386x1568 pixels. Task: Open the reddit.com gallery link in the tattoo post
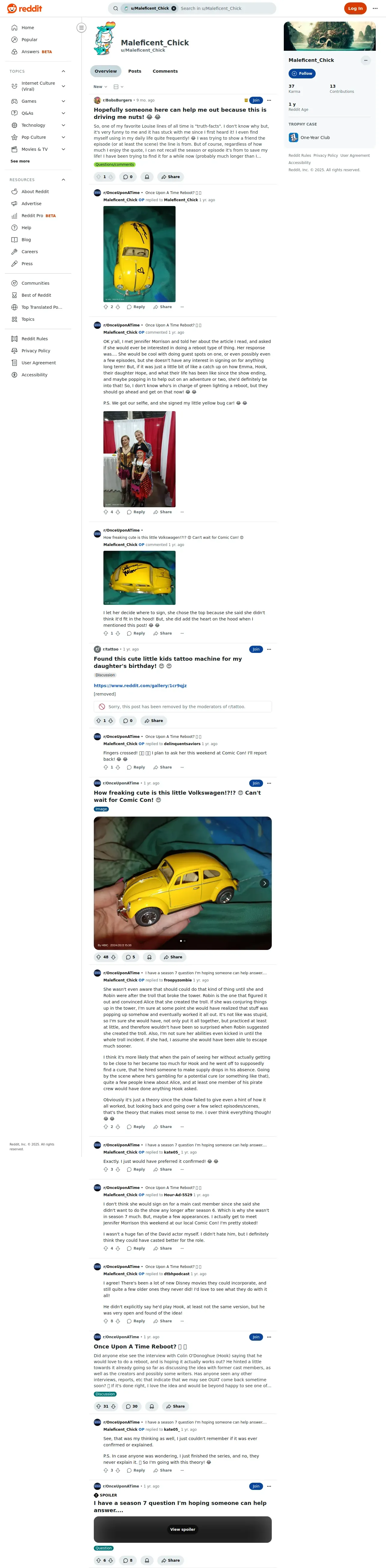point(140,685)
